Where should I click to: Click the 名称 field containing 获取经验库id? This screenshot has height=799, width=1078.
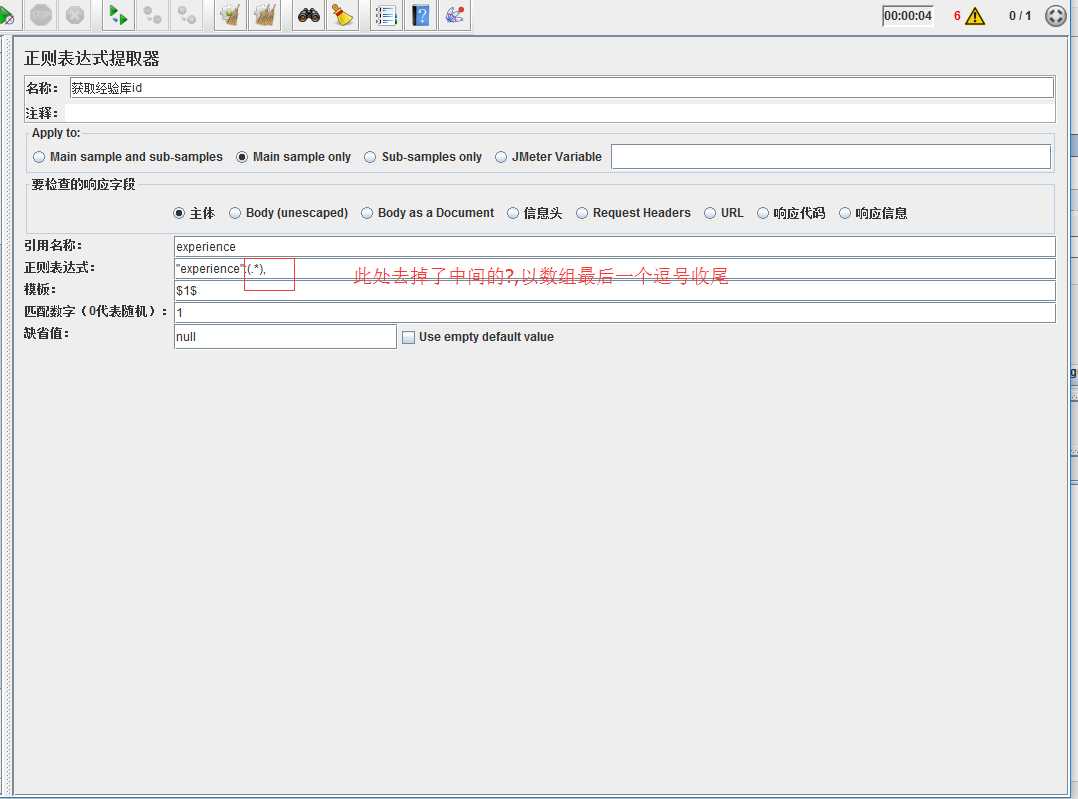coord(561,88)
